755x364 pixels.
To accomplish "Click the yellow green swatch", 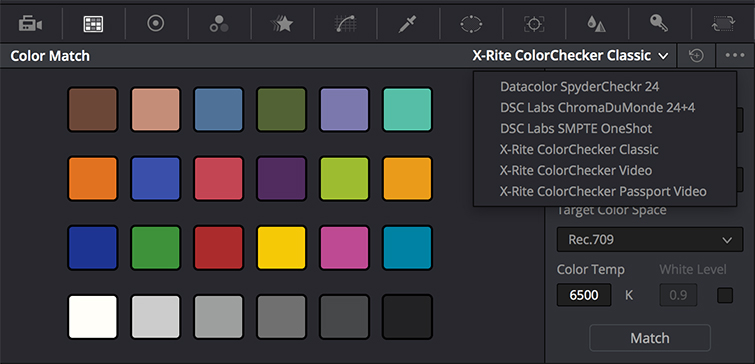I will [344, 179].
